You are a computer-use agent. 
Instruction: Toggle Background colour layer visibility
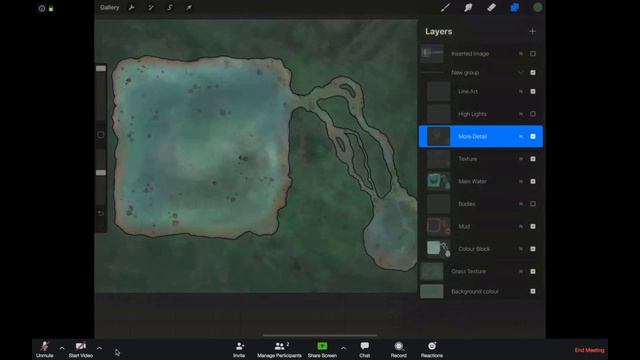click(x=533, y=291)
